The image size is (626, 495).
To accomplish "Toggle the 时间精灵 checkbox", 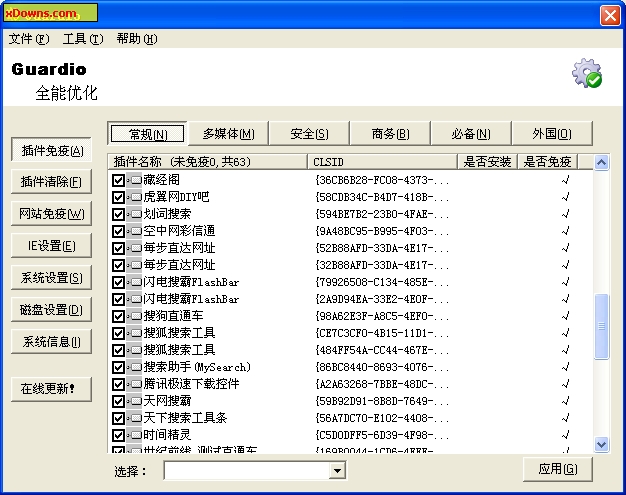I will [x=118, y=435].
